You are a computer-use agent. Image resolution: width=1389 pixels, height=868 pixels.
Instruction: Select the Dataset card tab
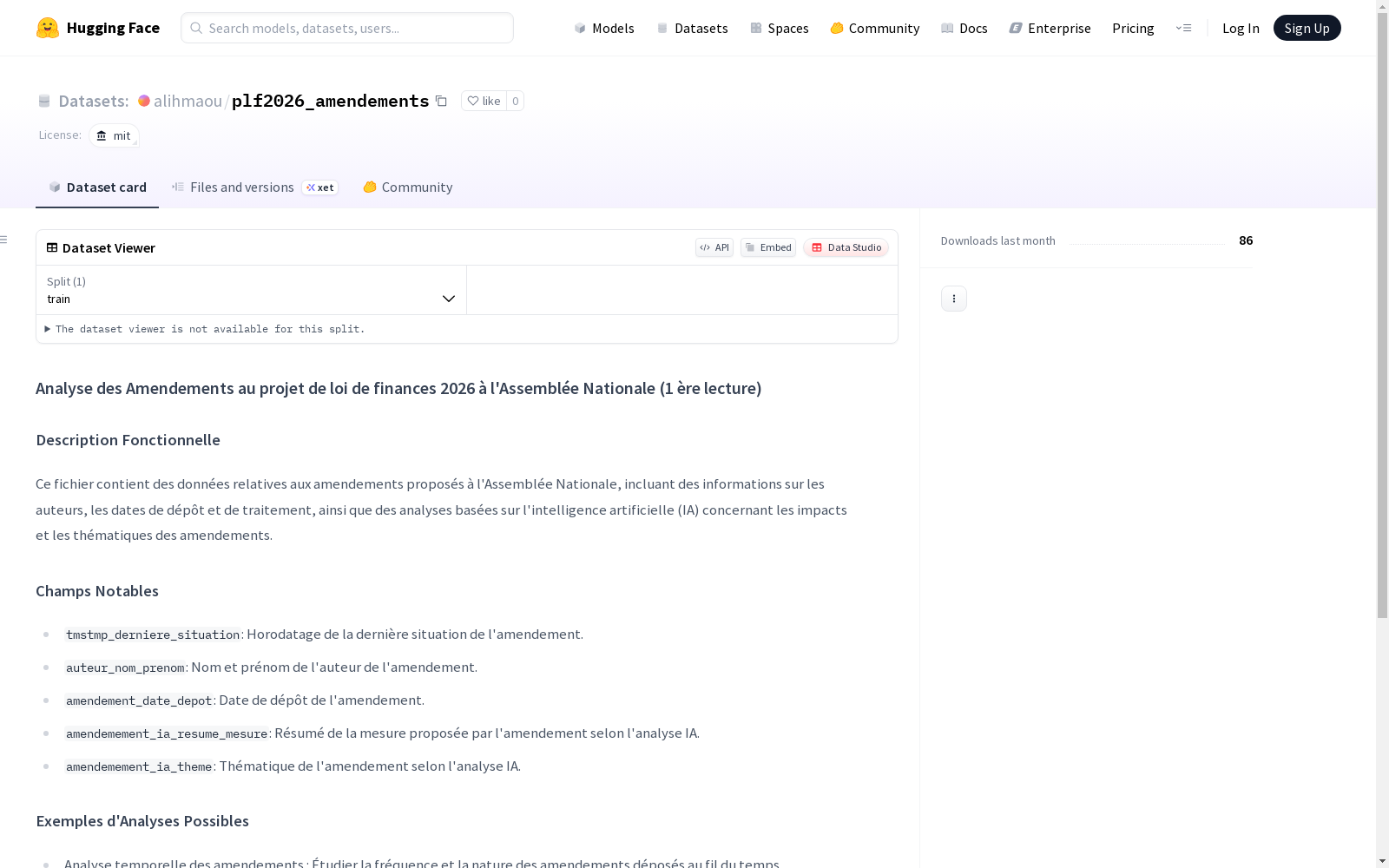click(x=97, y=187)
